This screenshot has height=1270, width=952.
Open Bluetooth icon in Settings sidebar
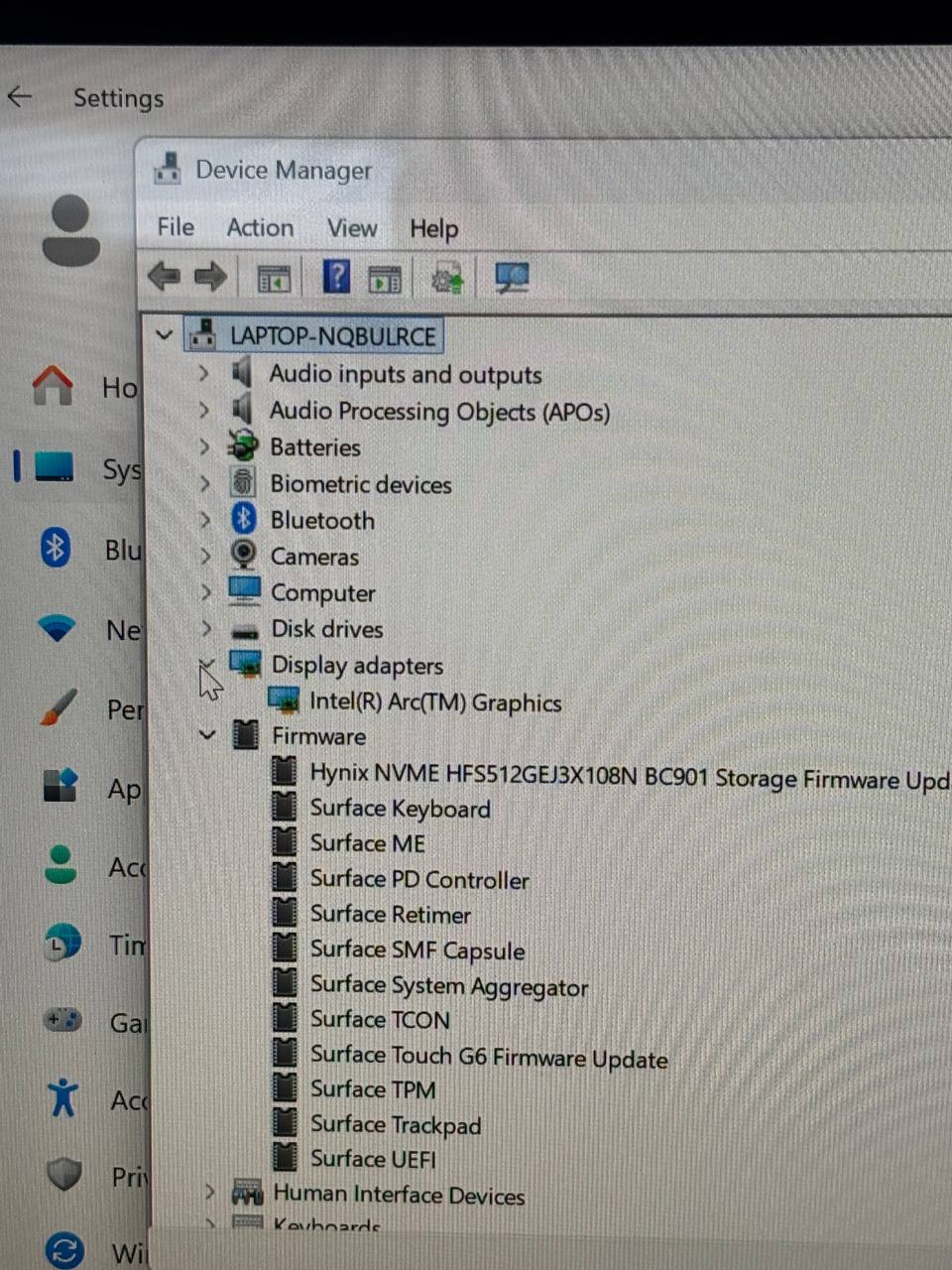[x=56, y=547]
